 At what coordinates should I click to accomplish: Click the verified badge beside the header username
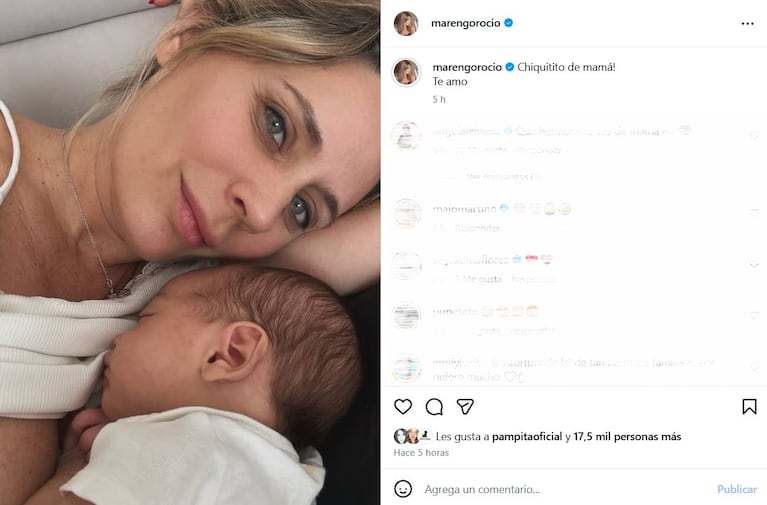pos(509,23)
